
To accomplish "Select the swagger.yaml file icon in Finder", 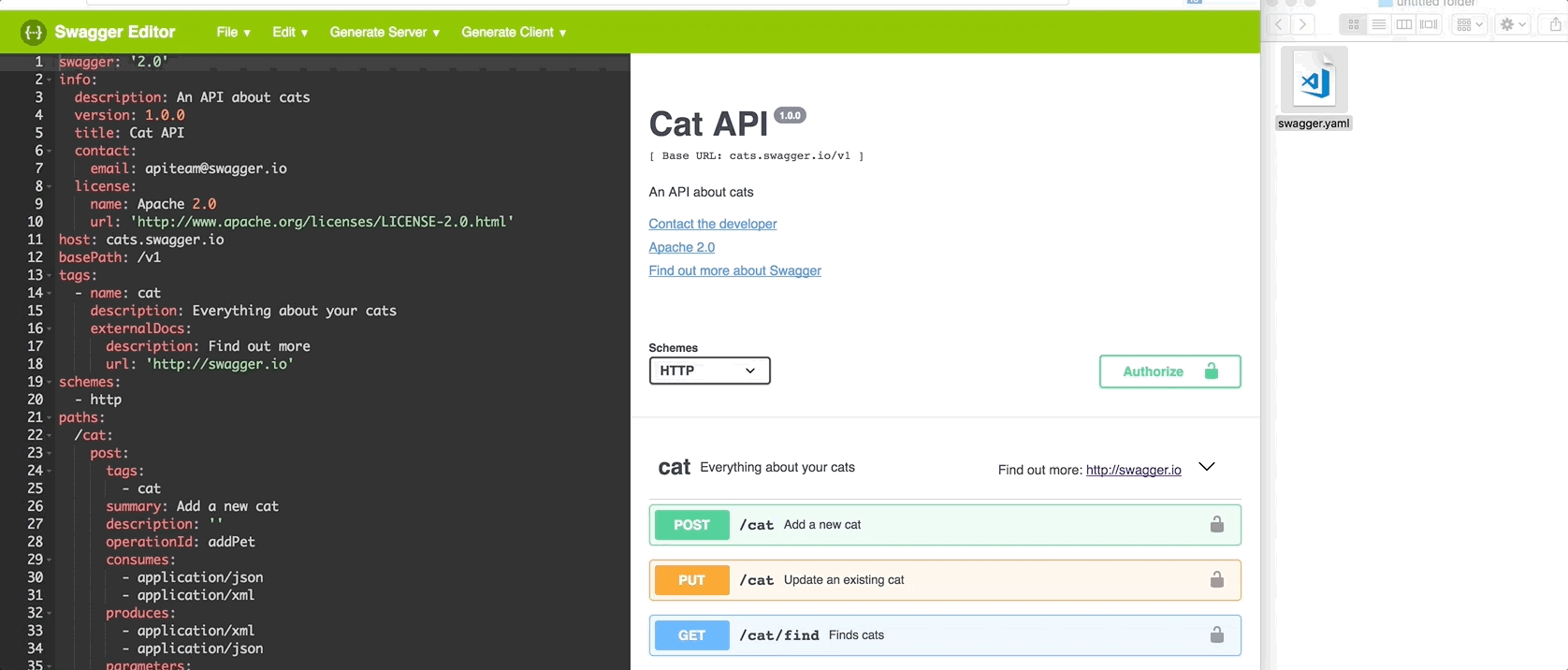I will 1314,80.
